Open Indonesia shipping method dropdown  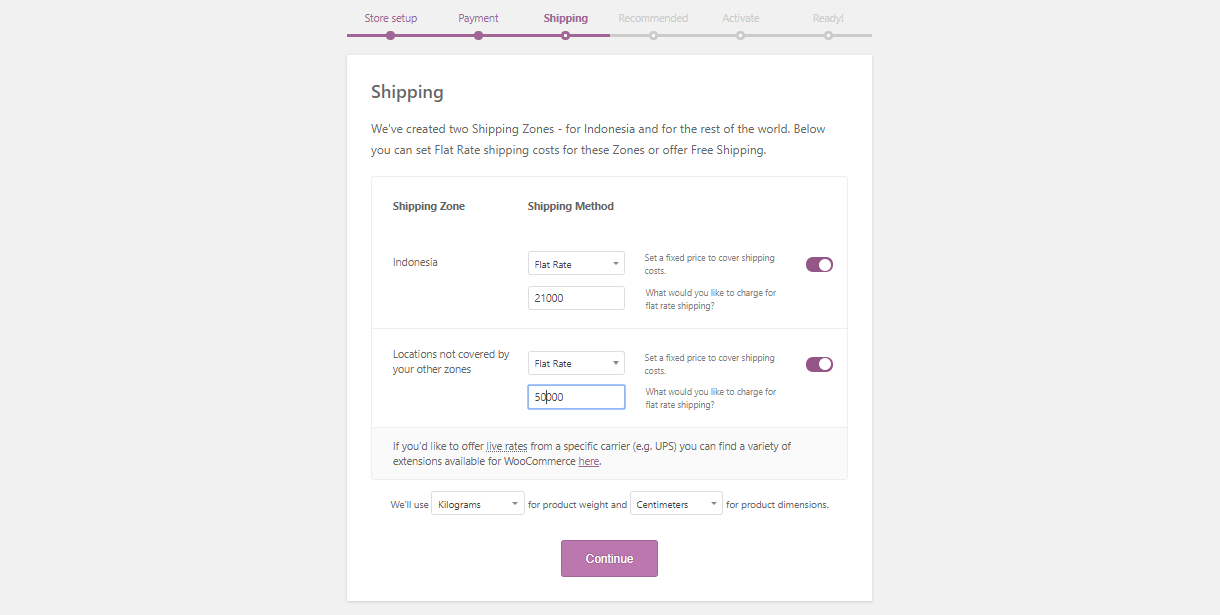pos(576,264)
